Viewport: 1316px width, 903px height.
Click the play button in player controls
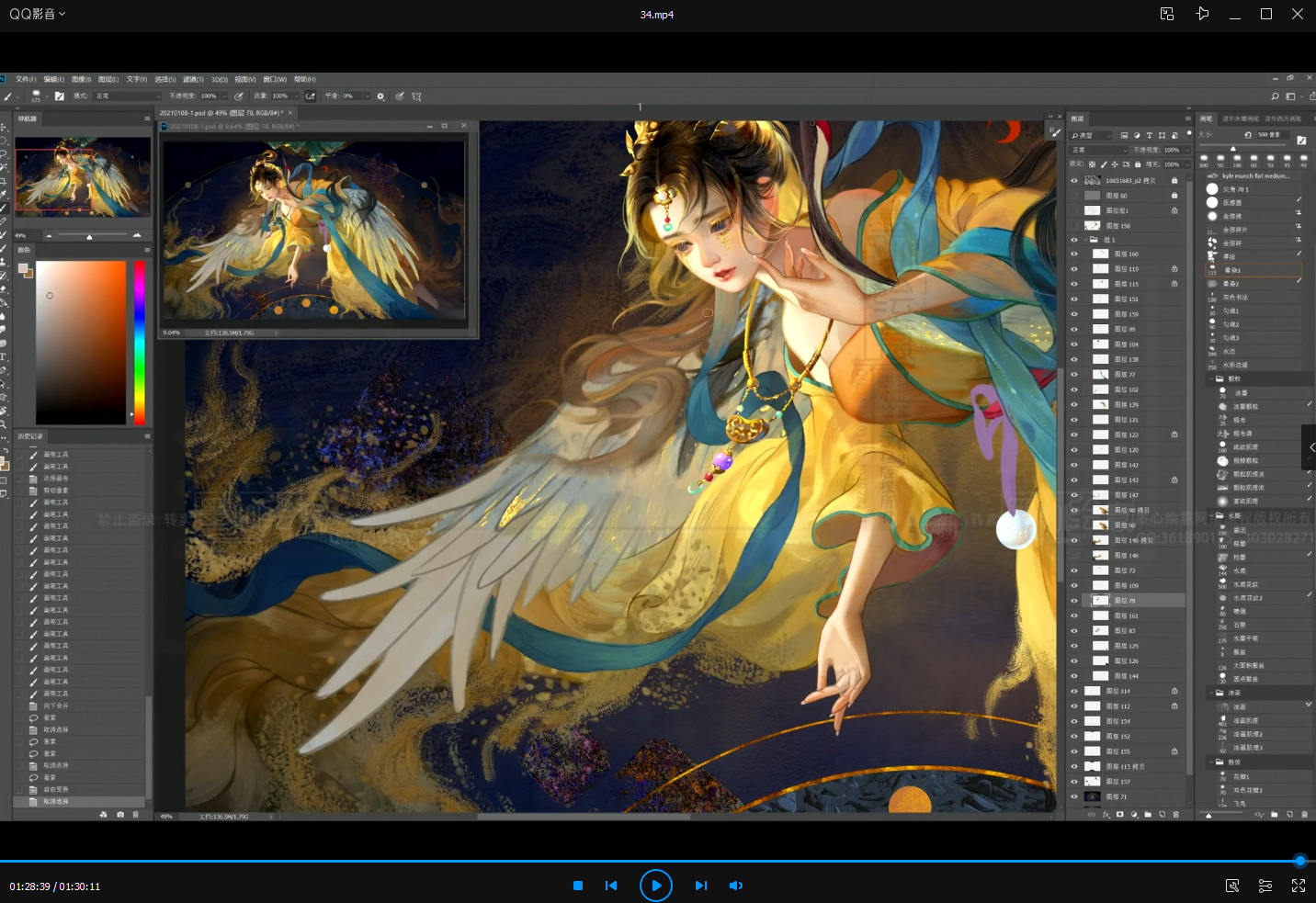click(x=655, y=886)
